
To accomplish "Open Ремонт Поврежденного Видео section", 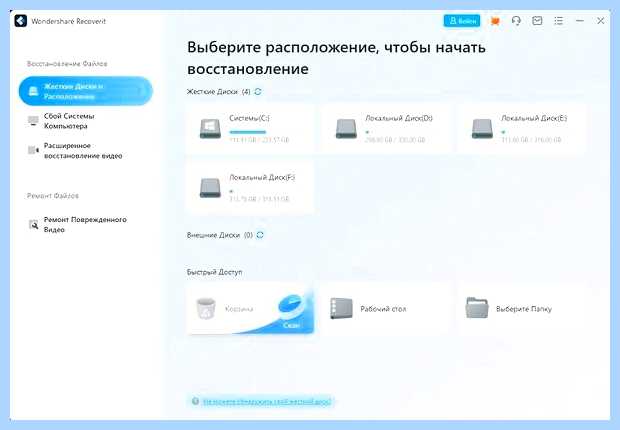I will 85,225.
